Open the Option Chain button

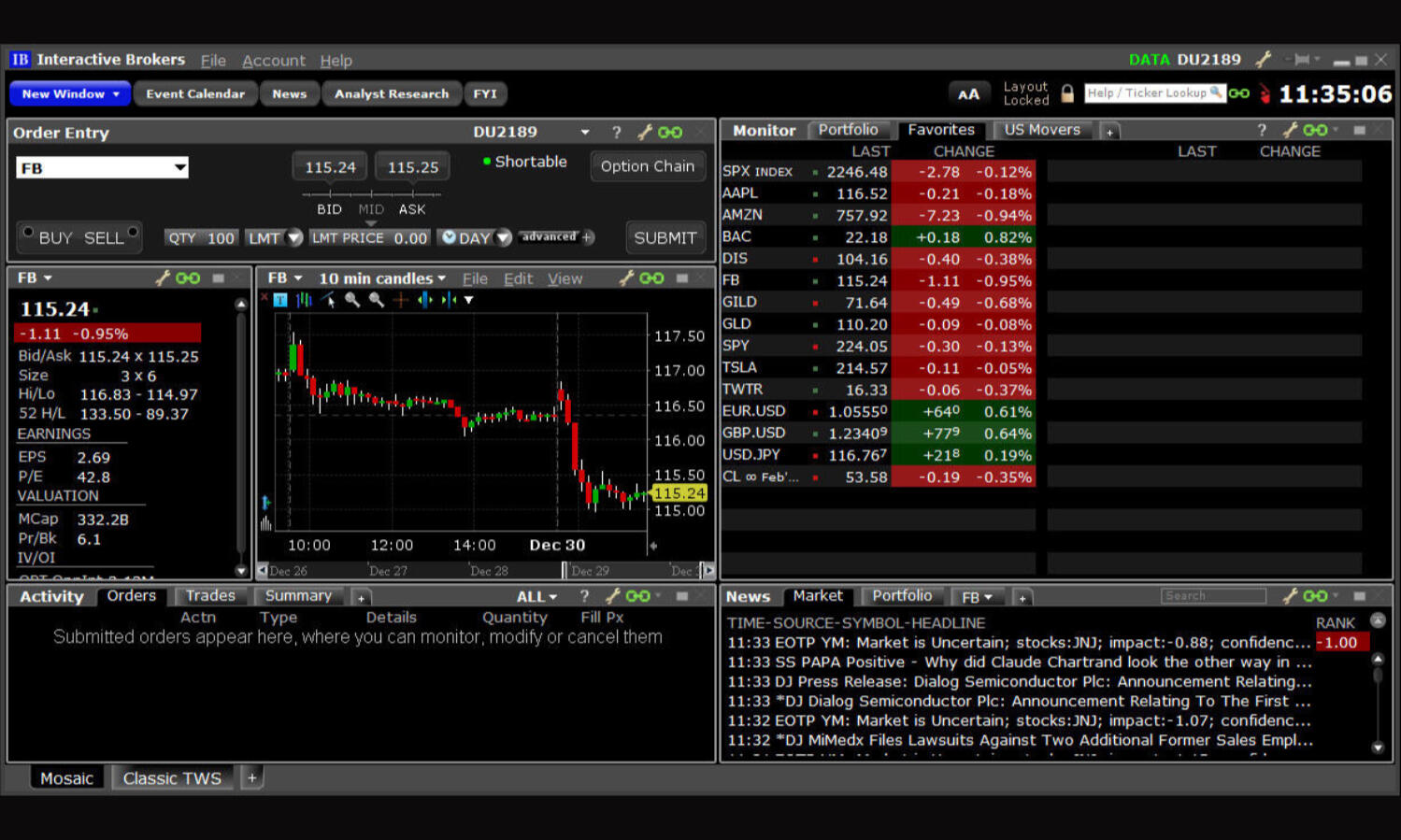point(647,166)
